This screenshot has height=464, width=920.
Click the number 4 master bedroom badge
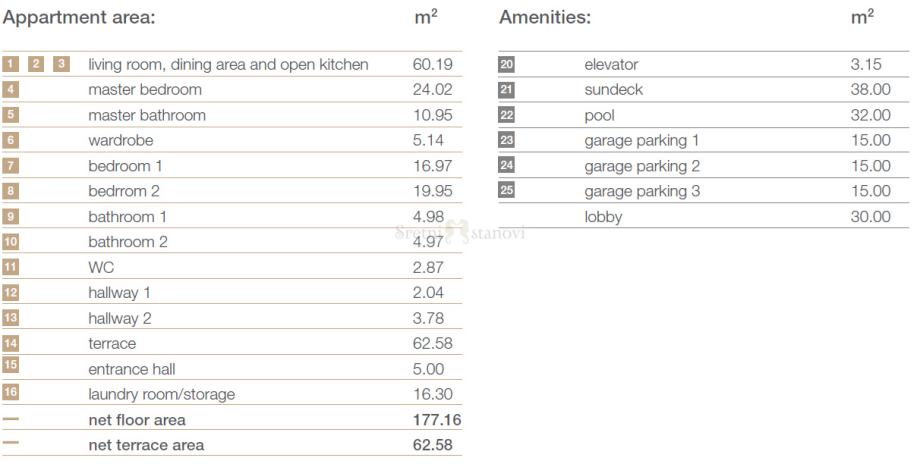pyautogui.click(x=11, y=90)
